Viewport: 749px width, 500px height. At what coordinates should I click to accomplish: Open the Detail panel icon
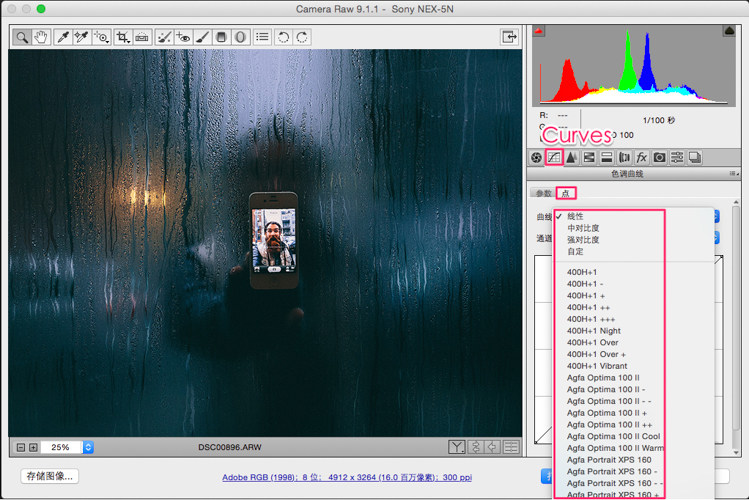(x=571, y=158)
